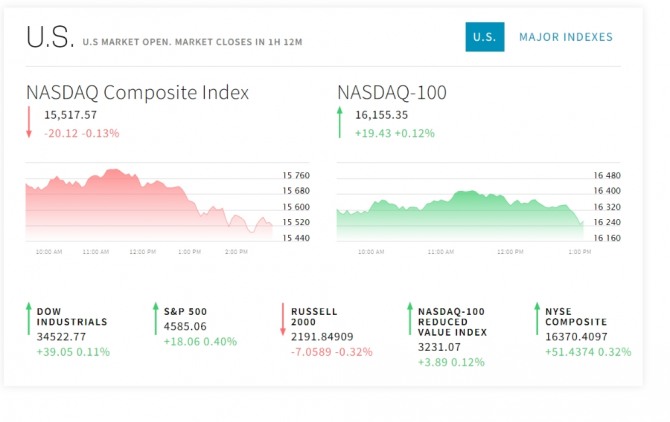Open the Russell 2000 index link

[314, 317]
